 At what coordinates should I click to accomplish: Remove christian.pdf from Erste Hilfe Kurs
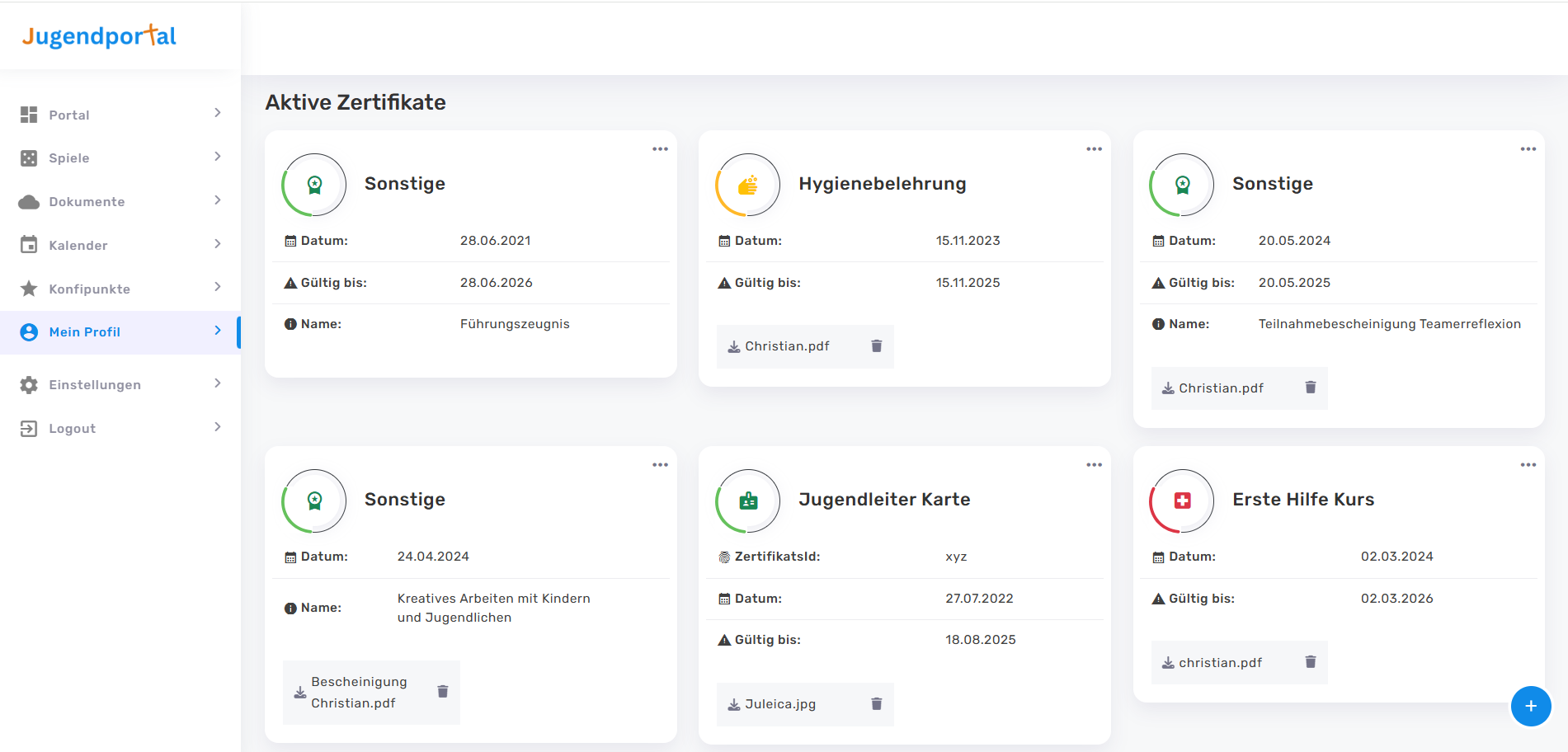click(1310, 662)
